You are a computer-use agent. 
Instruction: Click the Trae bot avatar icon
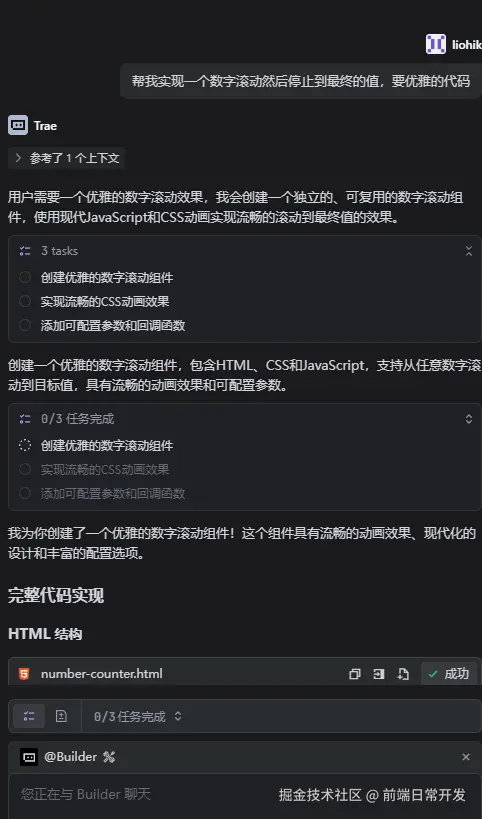point(18,125)
